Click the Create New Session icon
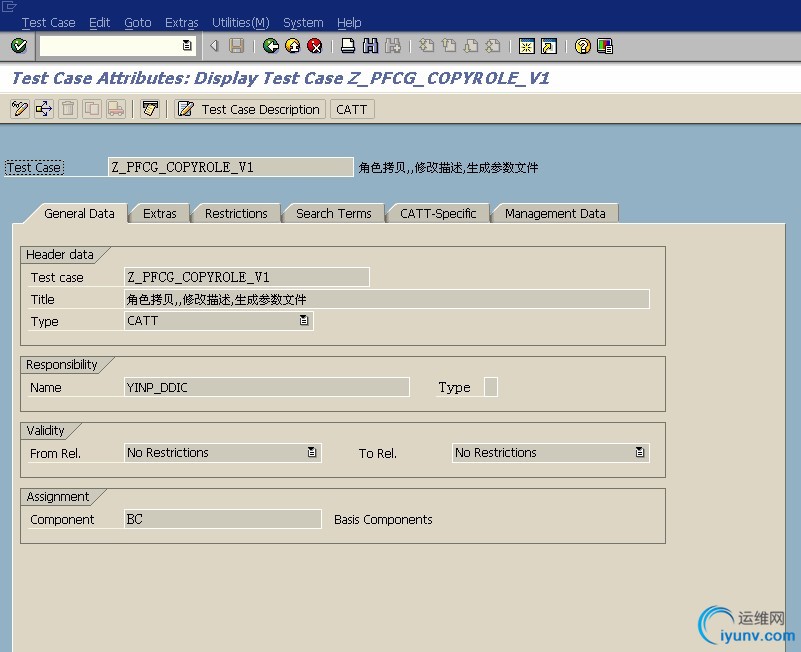This screenshot has width=801, height=652. point(526,46)
